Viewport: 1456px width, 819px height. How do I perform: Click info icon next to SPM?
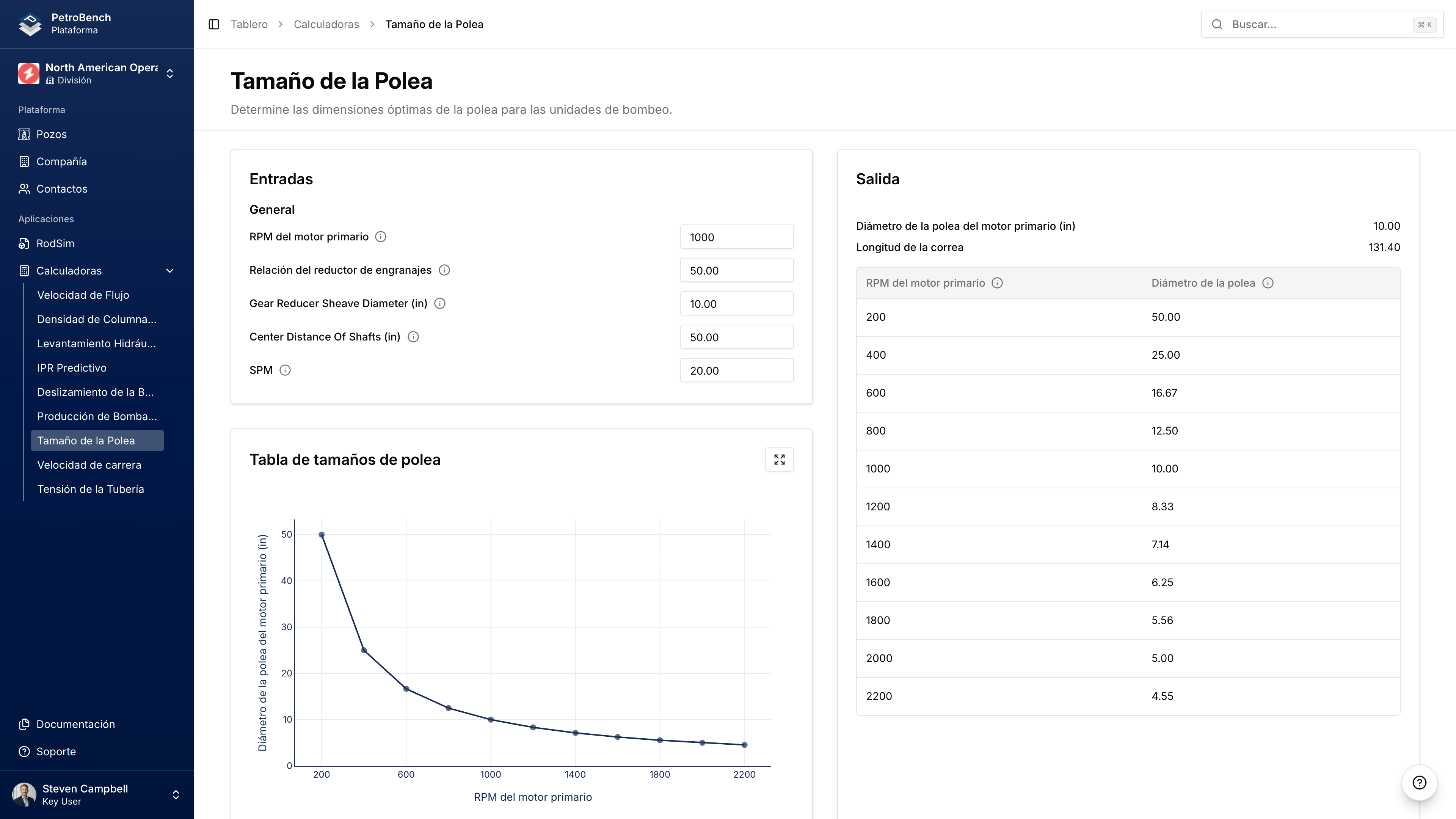[285, 370]
